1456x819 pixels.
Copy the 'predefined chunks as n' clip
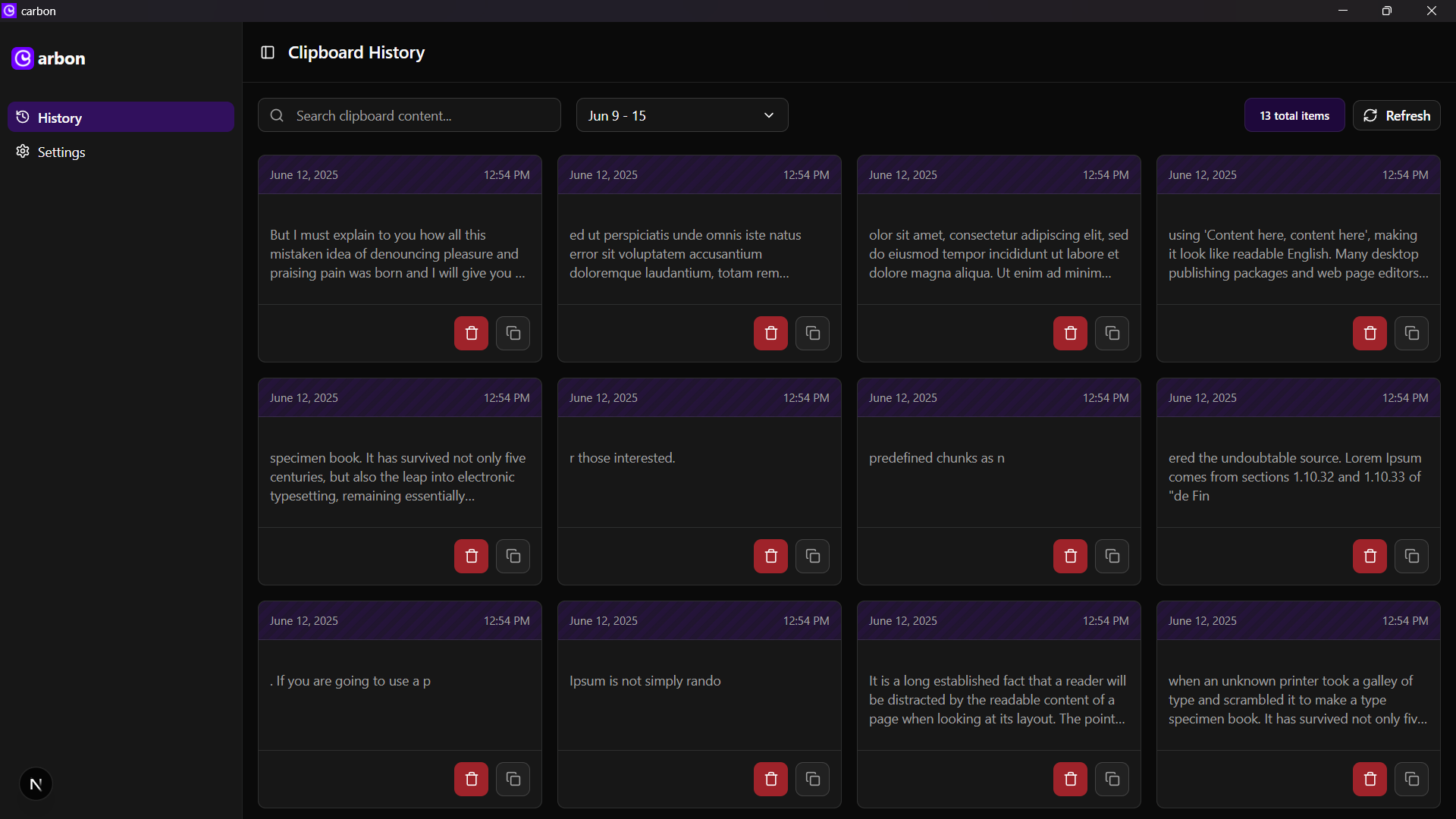tap(1112, 557)
